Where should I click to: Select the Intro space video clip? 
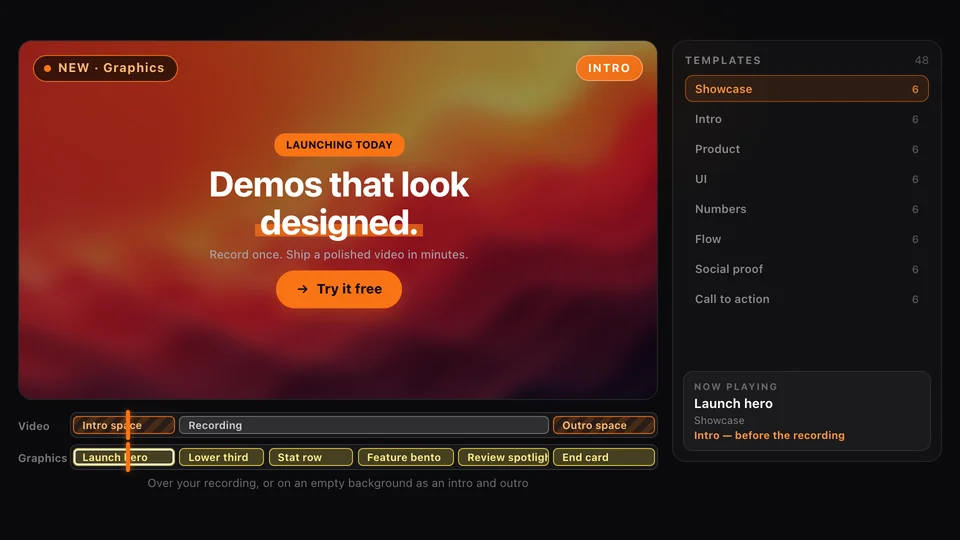click(x=124, y=425)
